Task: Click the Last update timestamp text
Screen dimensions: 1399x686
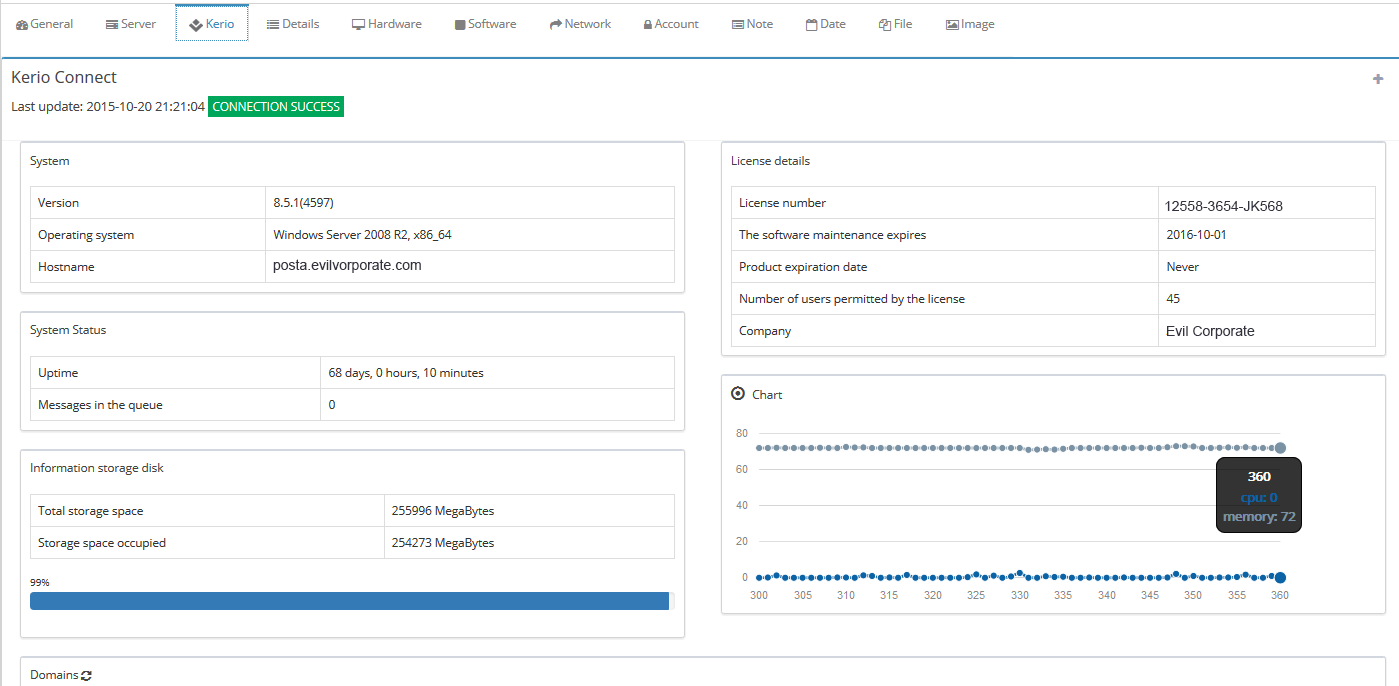Action: click(x=108, y=107)
